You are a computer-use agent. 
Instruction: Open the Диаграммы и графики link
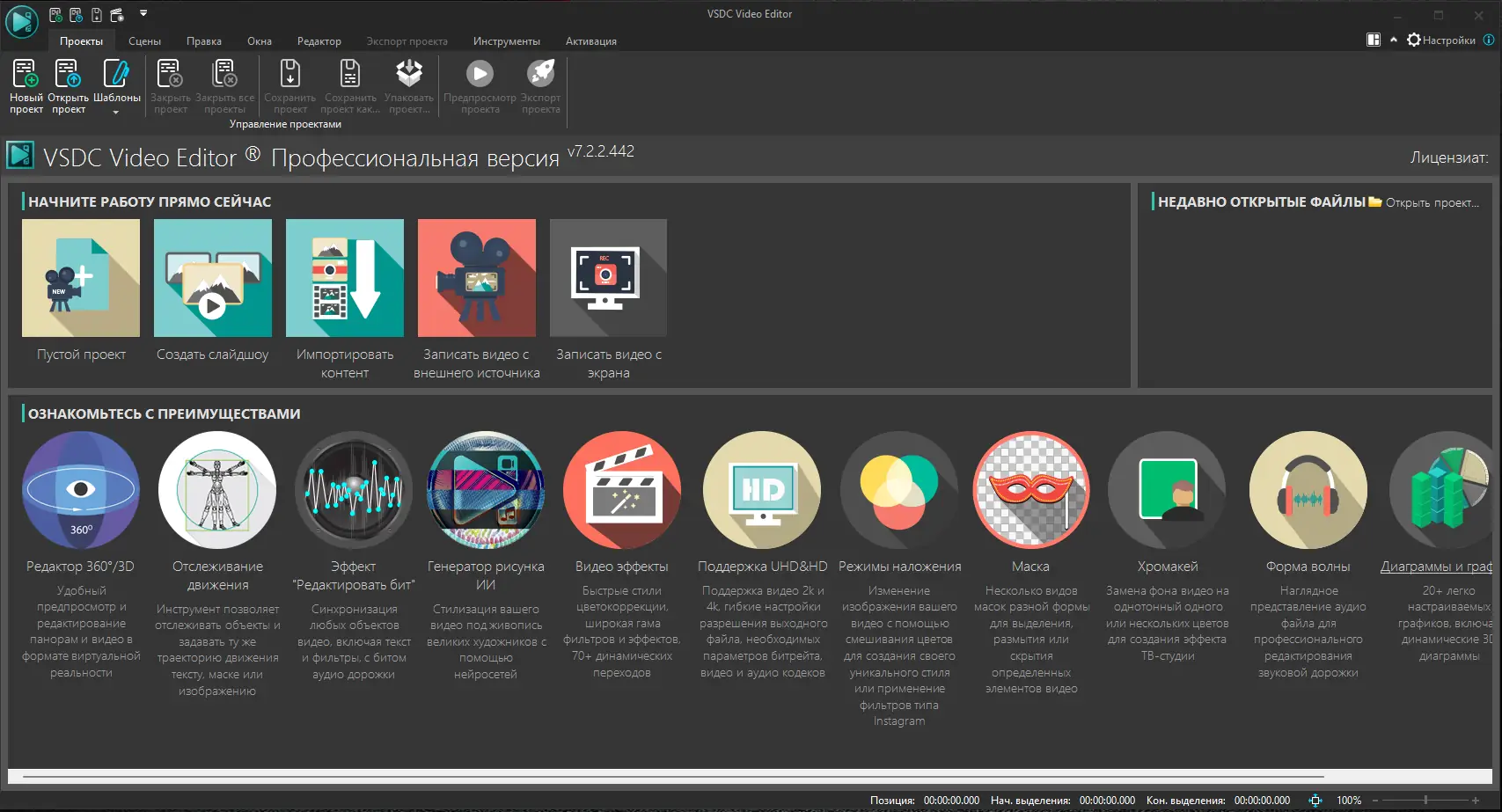(1436, 567)
